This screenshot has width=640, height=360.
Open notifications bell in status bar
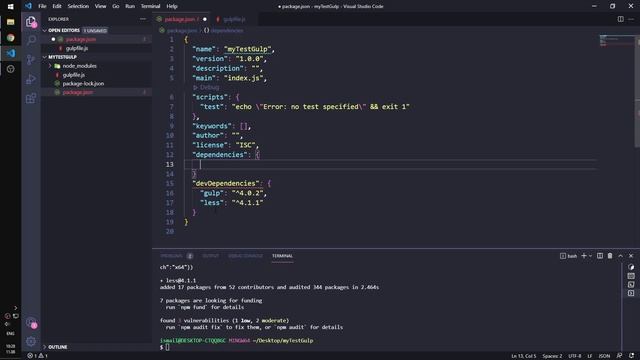pyautogui.click(x=631, y=356)
